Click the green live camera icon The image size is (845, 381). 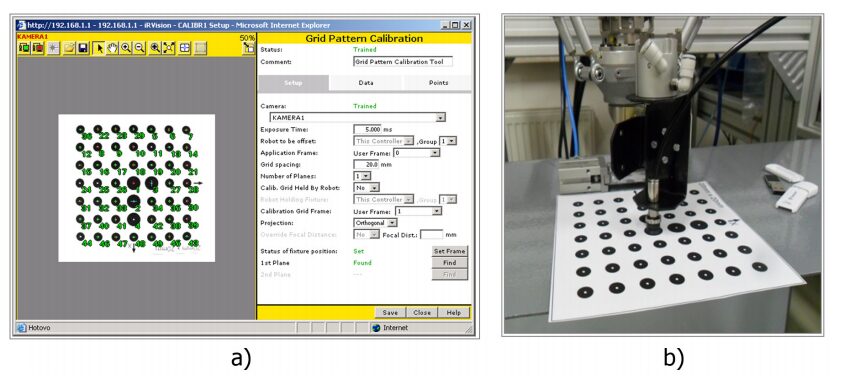coord(24,48)
